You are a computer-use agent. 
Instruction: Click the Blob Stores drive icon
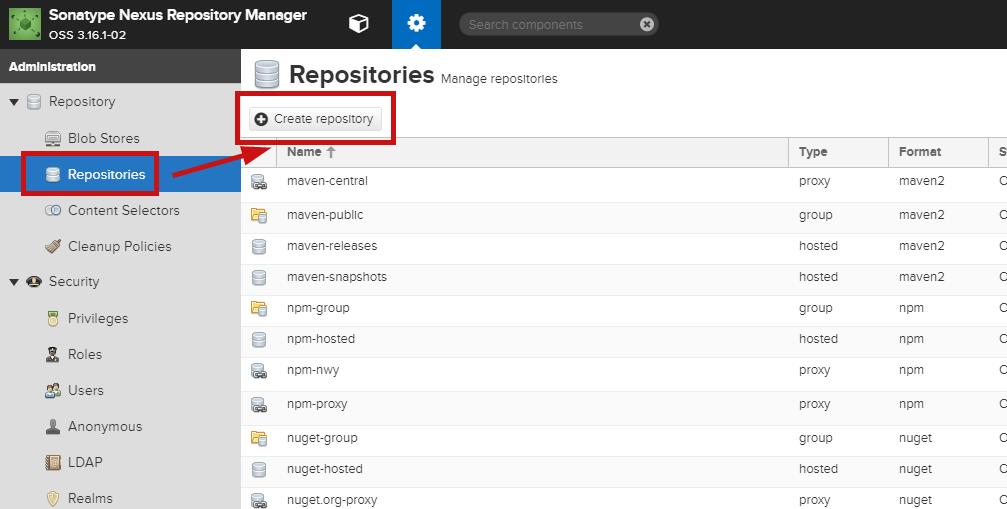click(53, 138)
